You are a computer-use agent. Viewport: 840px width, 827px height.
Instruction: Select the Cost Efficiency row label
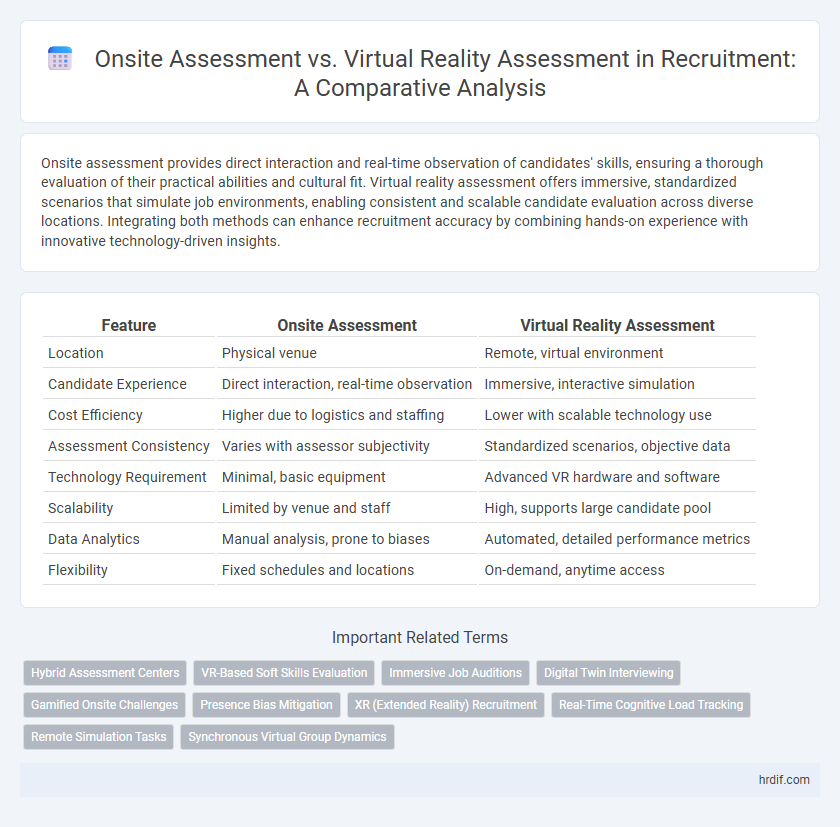(x=95, y=415)
